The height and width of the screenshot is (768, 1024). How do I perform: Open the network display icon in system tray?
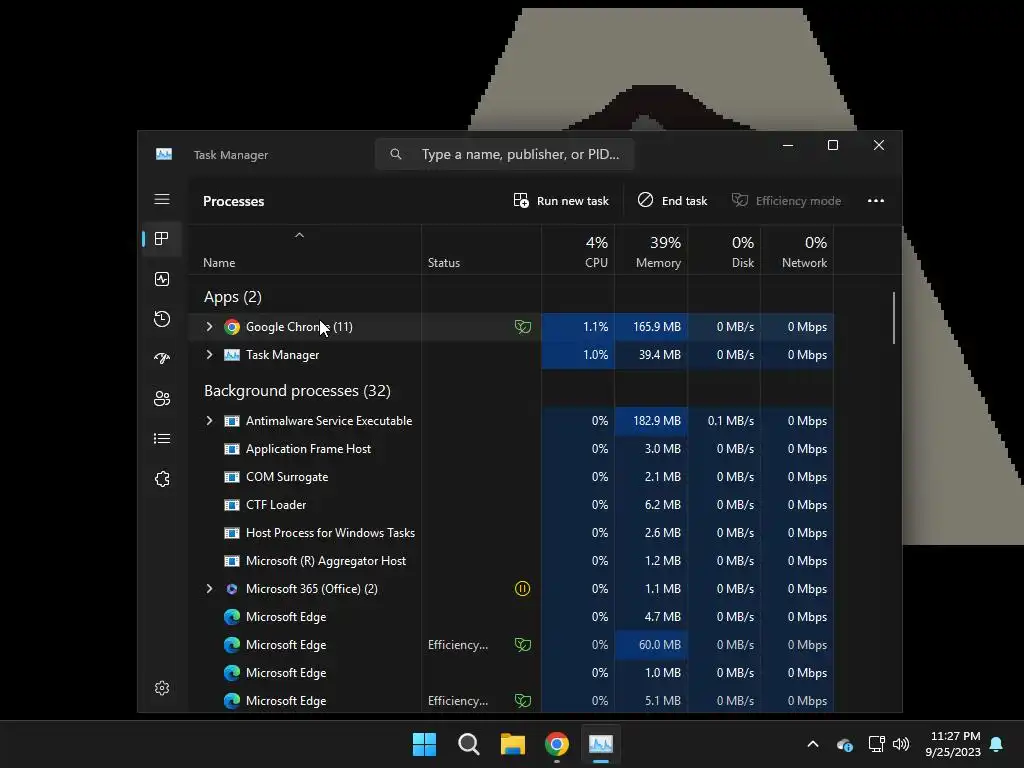point(876,744)
